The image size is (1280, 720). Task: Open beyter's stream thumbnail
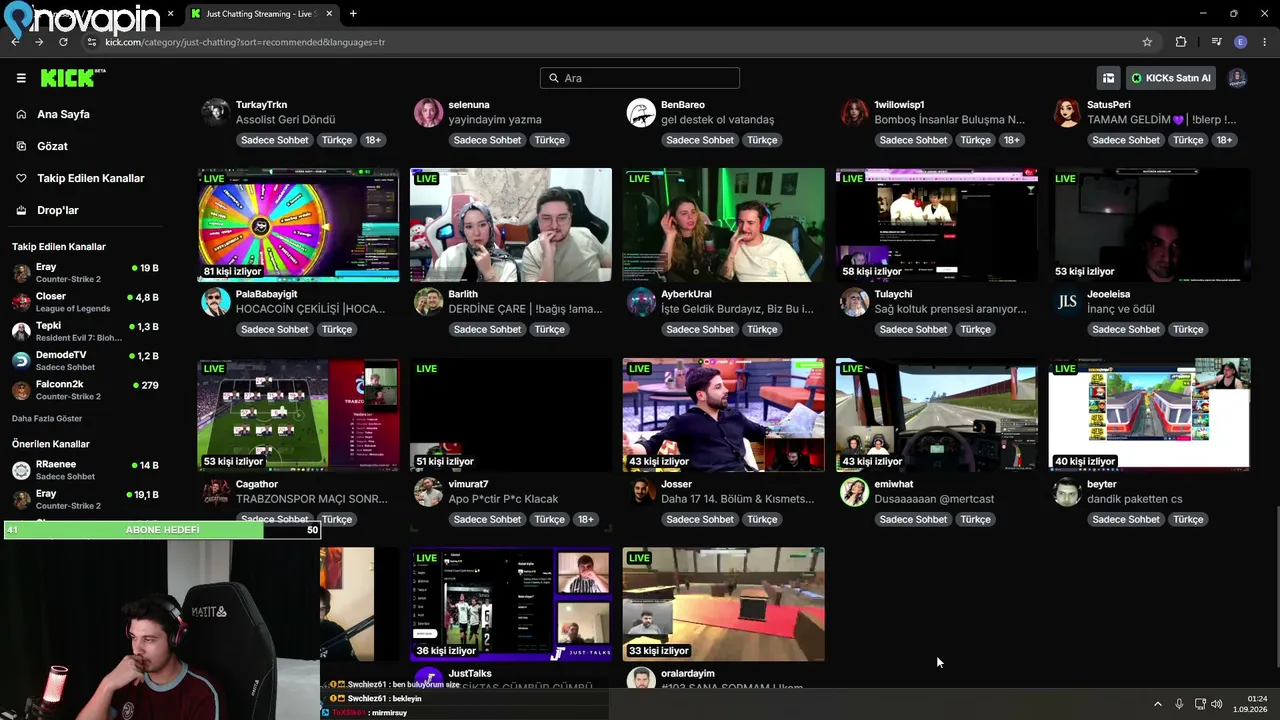(x=1150, y=414)
